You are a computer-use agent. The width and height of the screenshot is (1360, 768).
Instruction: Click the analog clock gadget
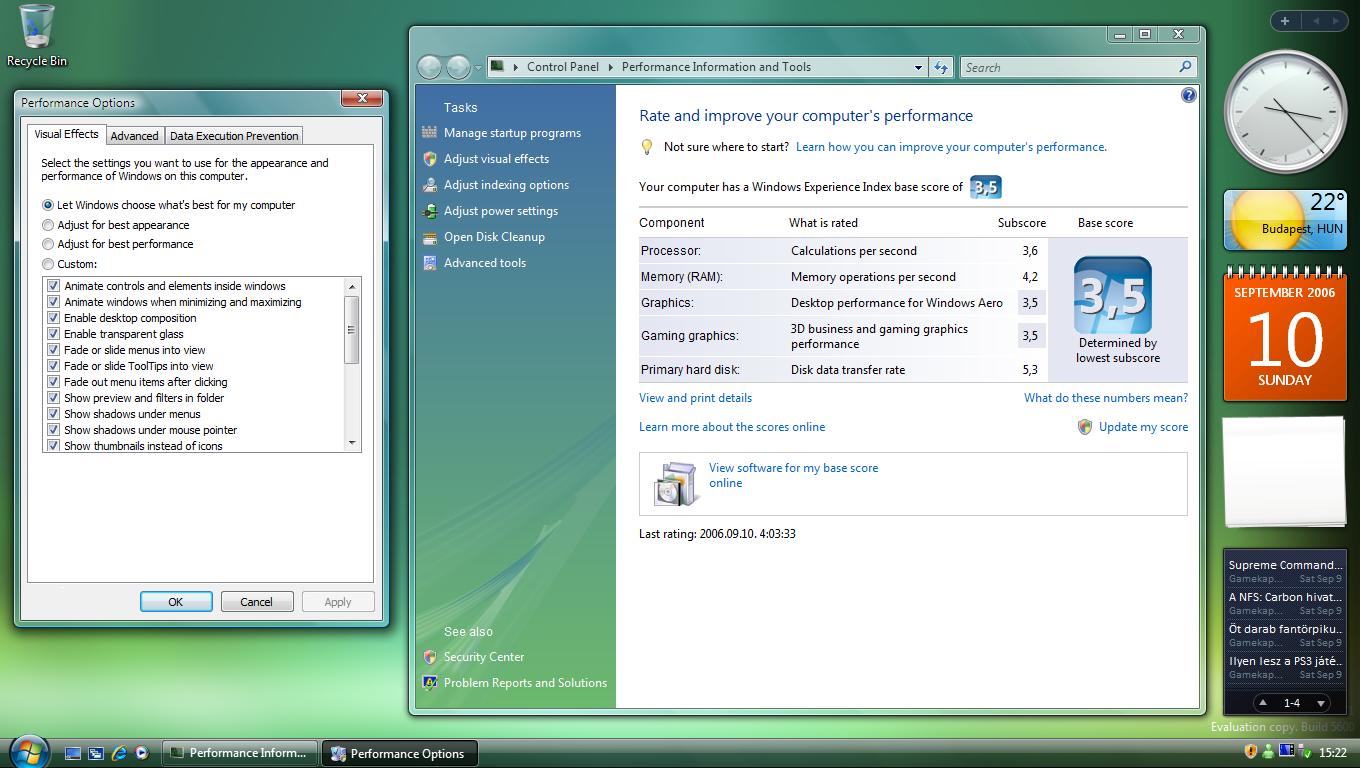pos(1285,112)
